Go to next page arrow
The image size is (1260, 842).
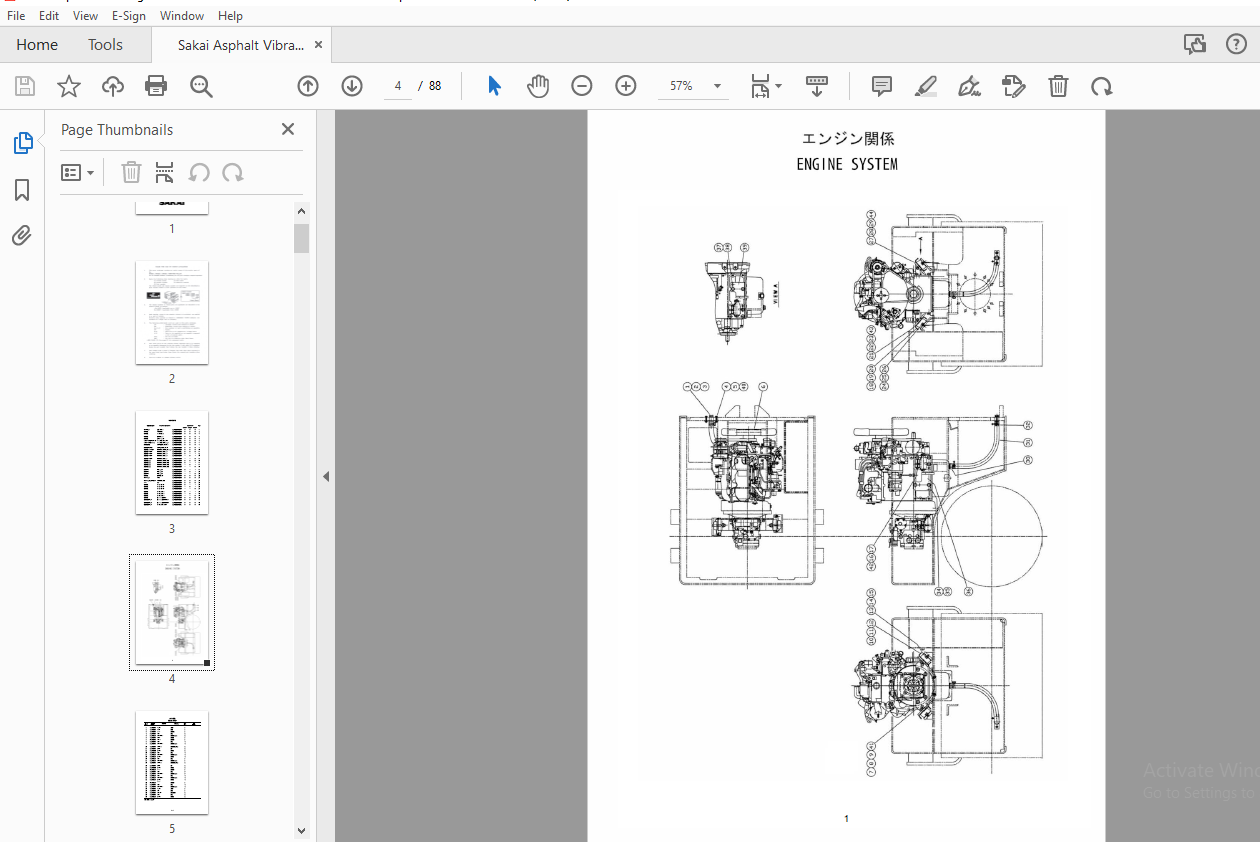coord(352,86)
